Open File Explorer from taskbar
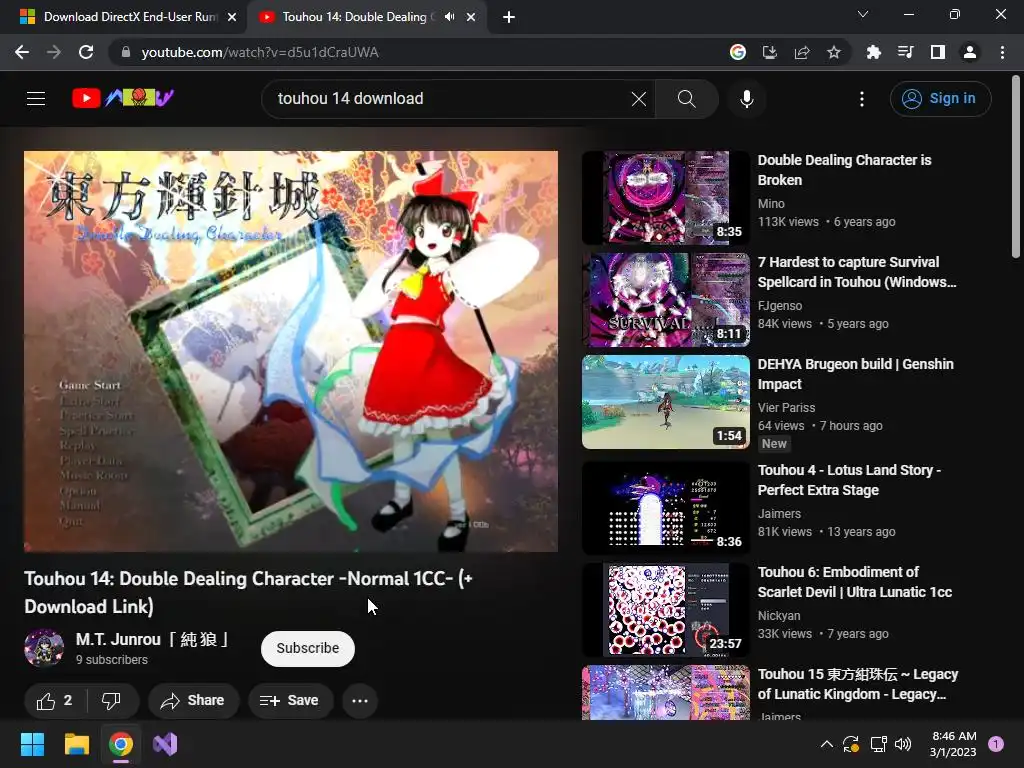 click(76, 744)
